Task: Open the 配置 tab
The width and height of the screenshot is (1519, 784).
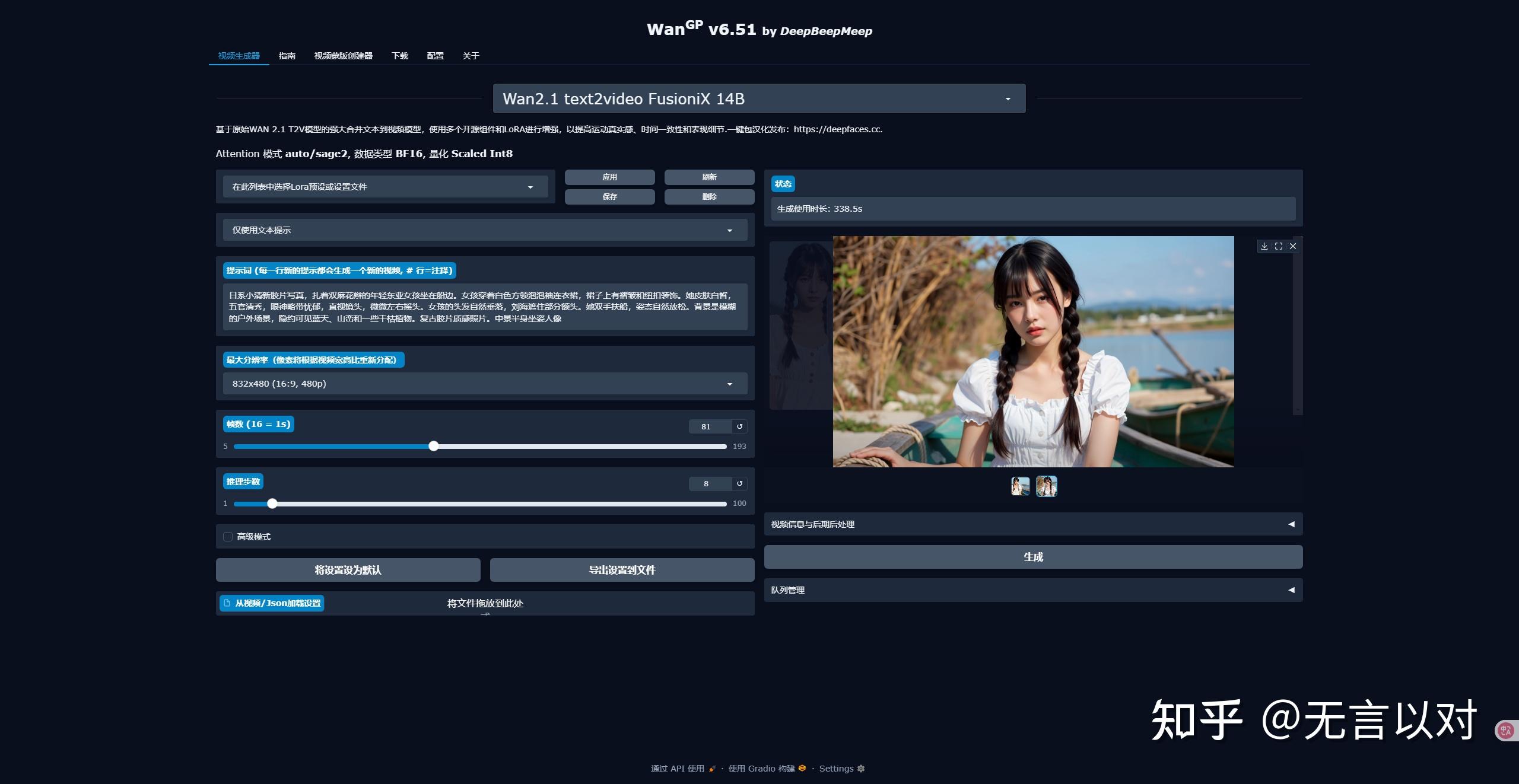Action: coord(435,55)
